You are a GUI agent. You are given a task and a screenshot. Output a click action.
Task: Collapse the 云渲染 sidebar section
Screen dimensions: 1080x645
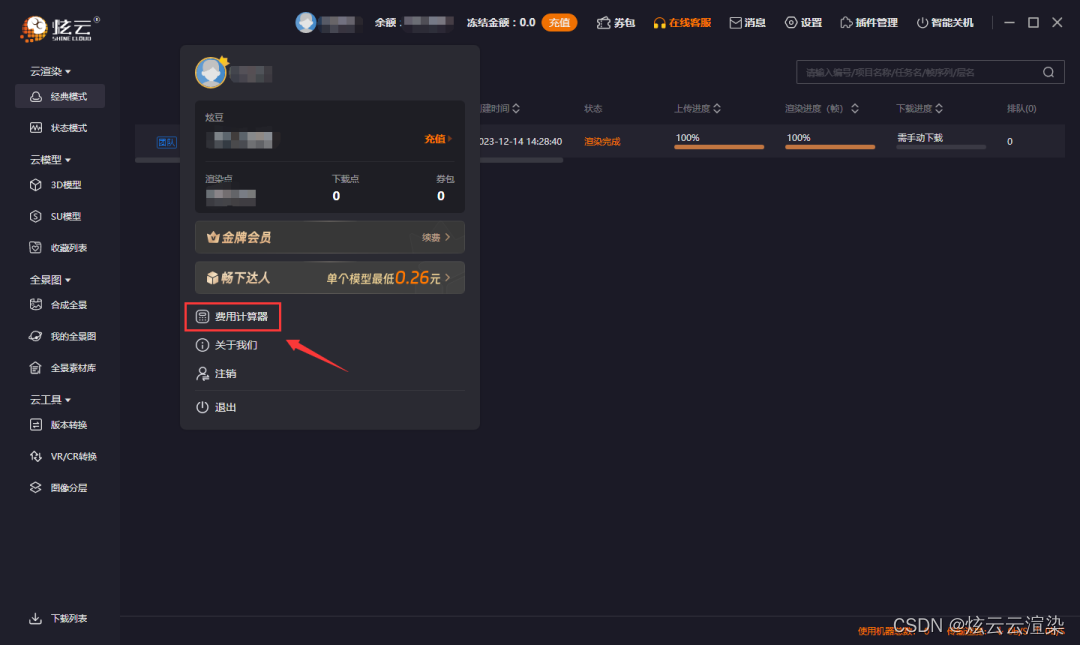(50, 72)
